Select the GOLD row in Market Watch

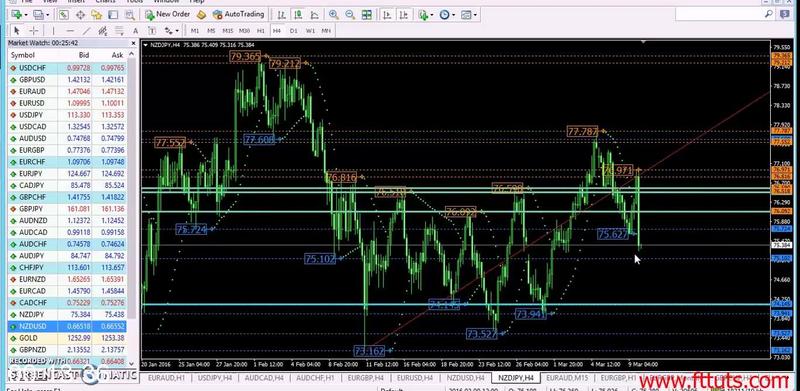click(67, 338)
